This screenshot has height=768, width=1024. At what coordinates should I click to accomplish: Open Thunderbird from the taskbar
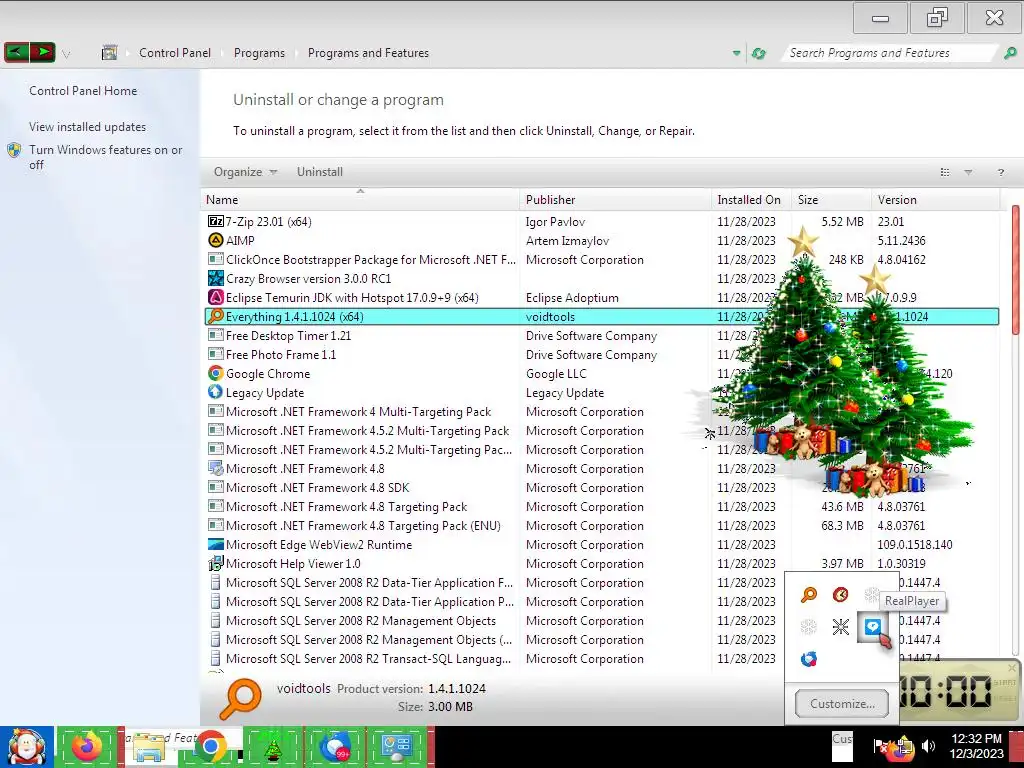coord(334,747)
